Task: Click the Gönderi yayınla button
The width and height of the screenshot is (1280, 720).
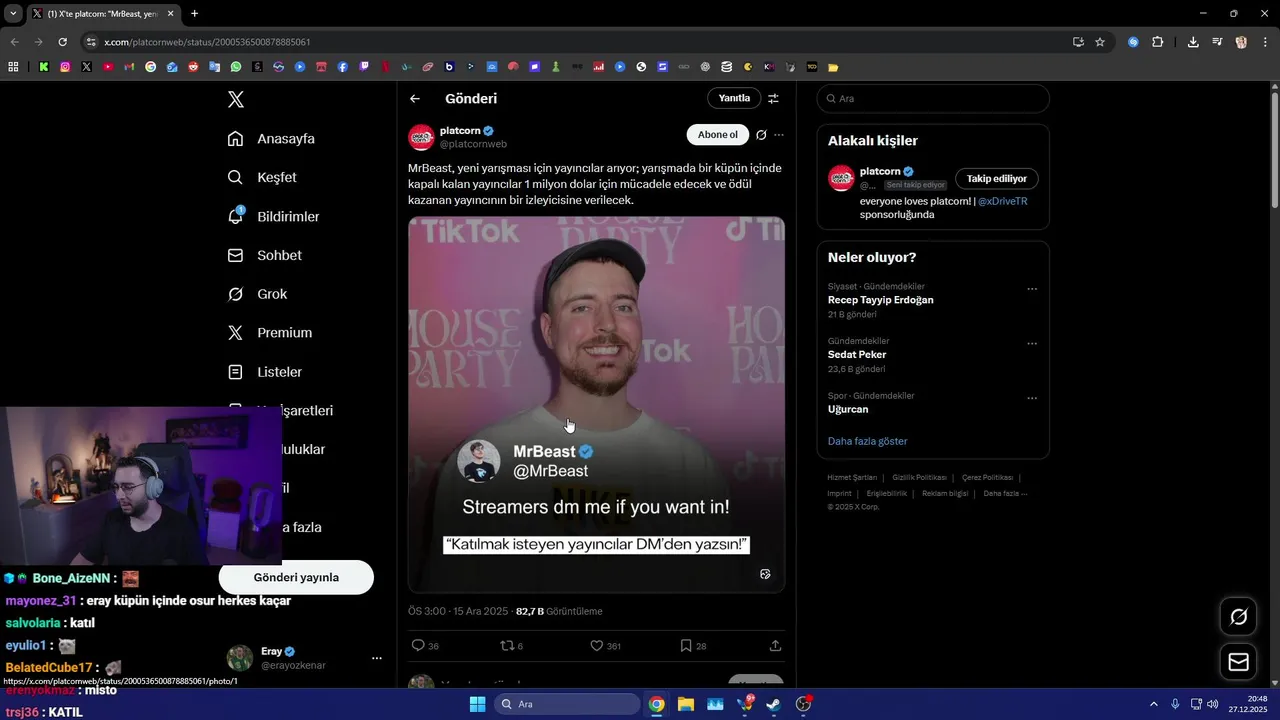Action: pyautogui.click(x=296, y=577)
